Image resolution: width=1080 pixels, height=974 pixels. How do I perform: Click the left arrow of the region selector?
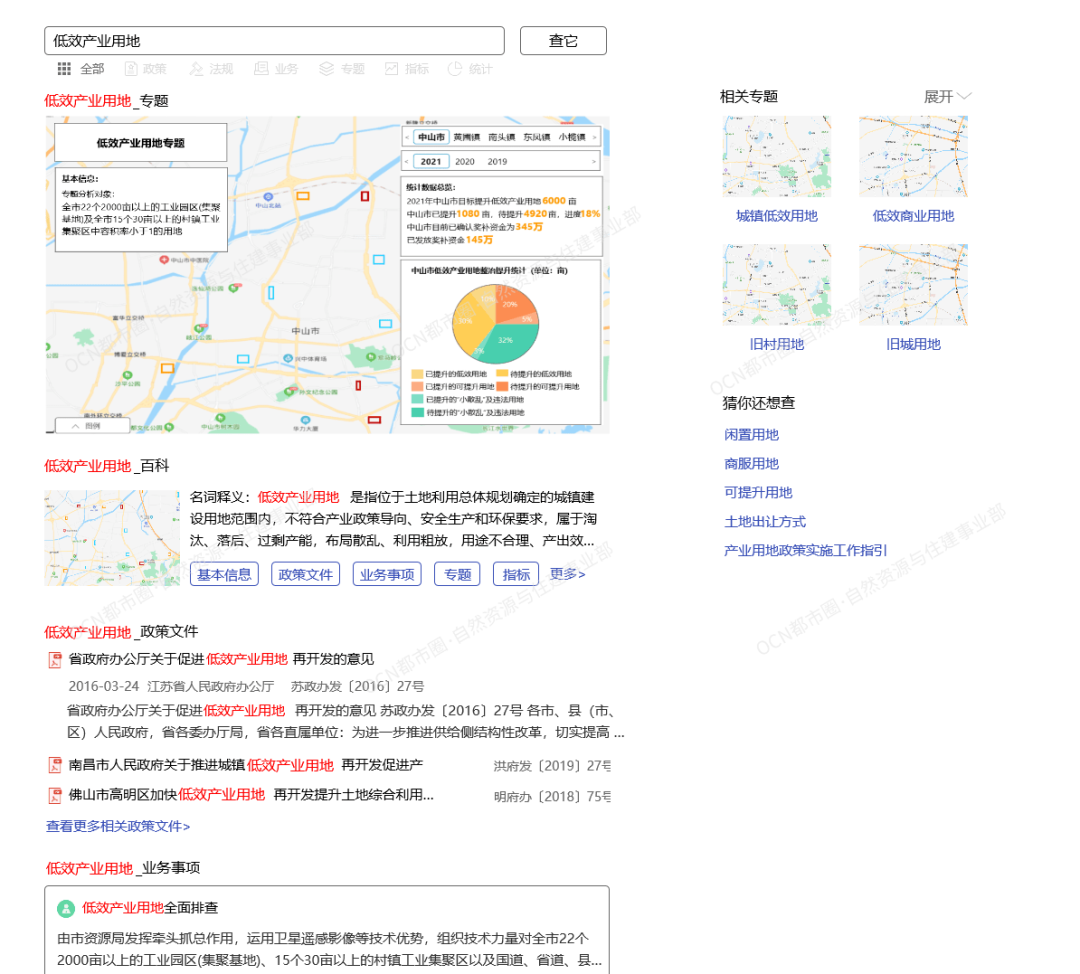(x=407, y=137)
